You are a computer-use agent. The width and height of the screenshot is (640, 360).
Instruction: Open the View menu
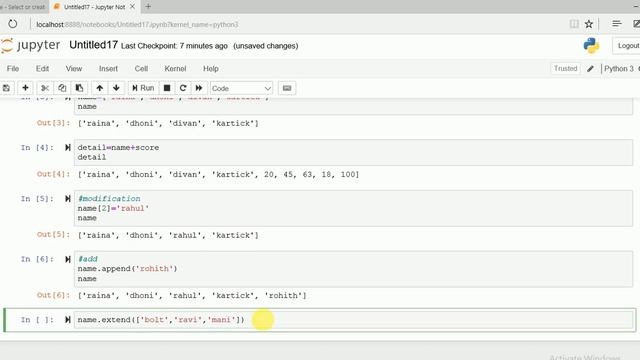(x=74, y=69)
